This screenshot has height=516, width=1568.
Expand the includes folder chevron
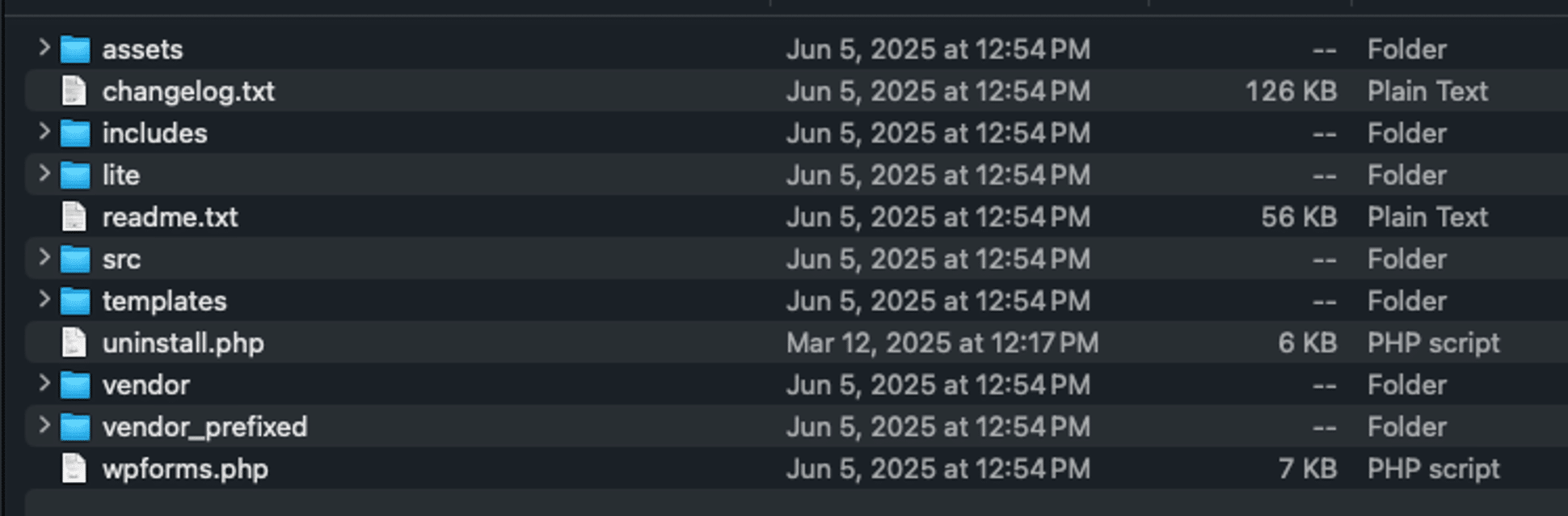44,132
